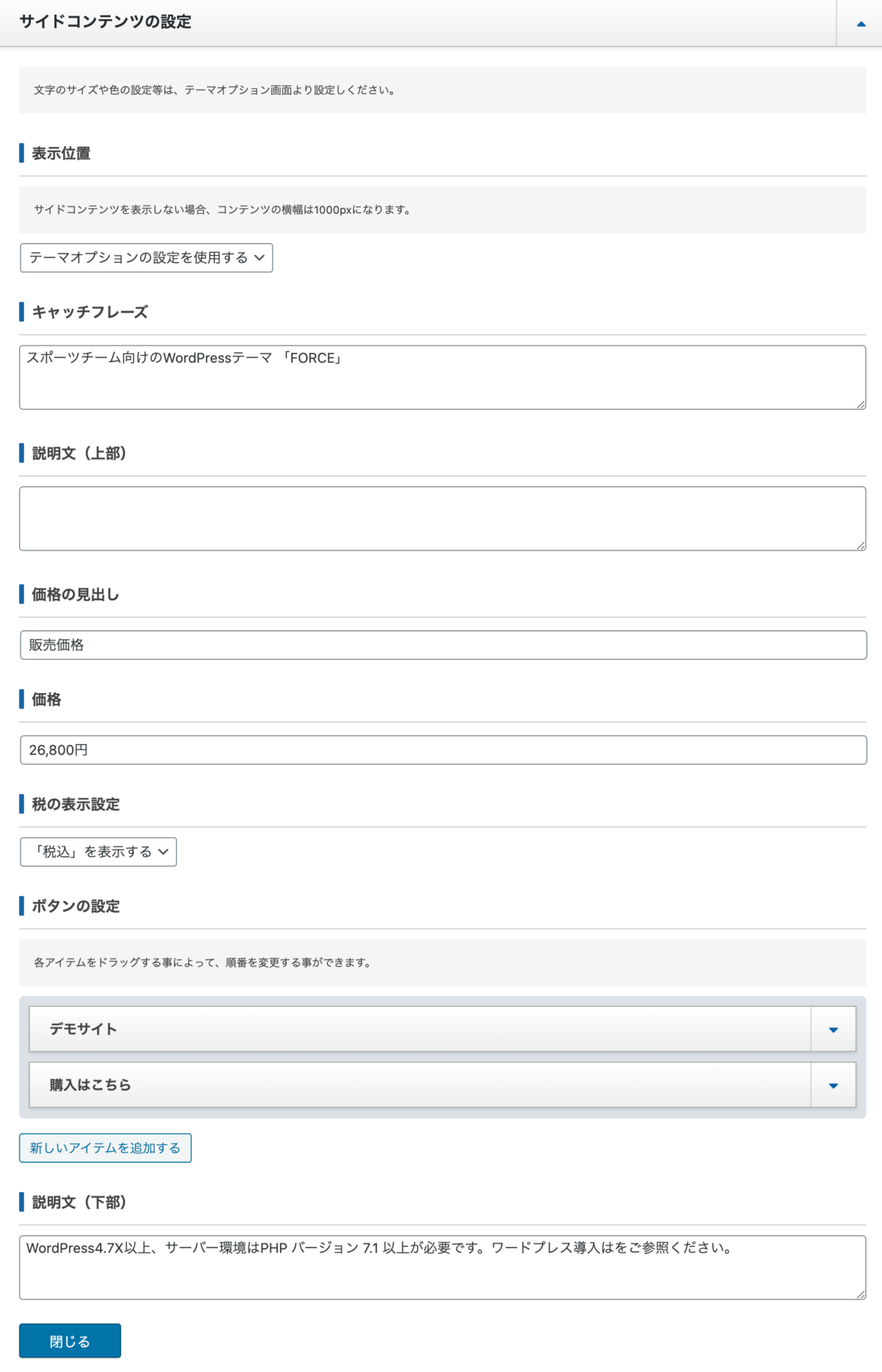Open the 表示位置 dropdown

tap(146, 258)
